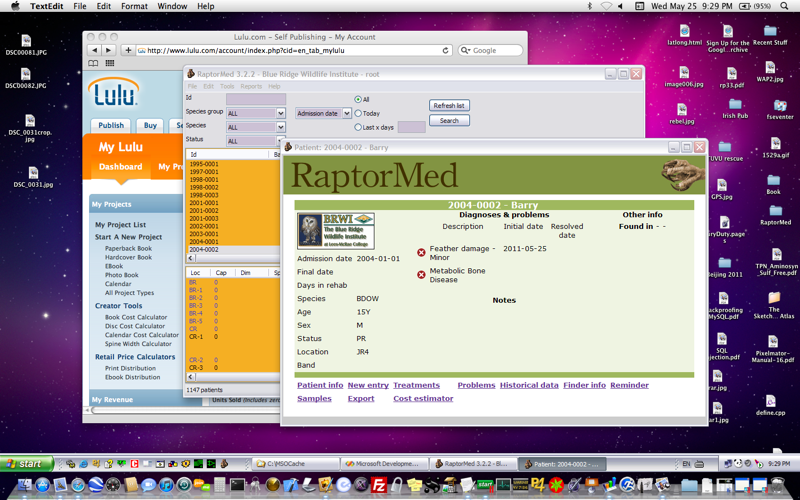Click the RaptorMed Search button
Screen dimensions: 800x500
tap(449, 120)
